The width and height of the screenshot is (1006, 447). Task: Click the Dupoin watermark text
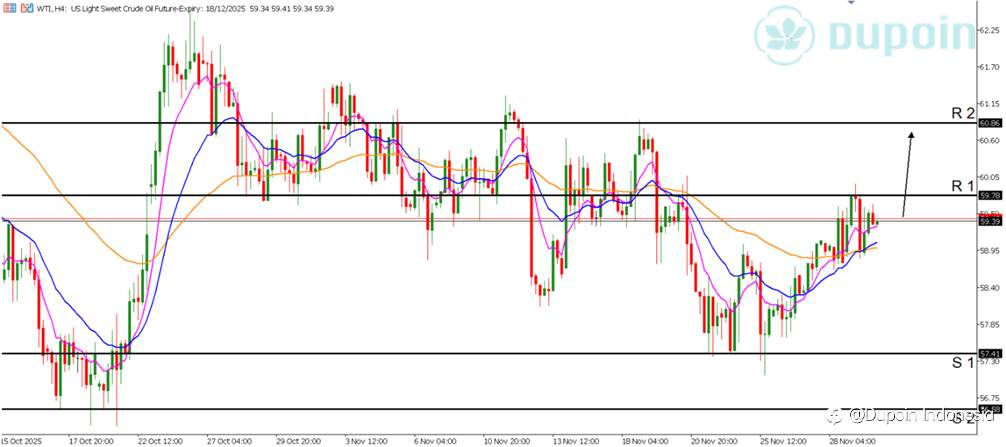(x=903, y=32)
